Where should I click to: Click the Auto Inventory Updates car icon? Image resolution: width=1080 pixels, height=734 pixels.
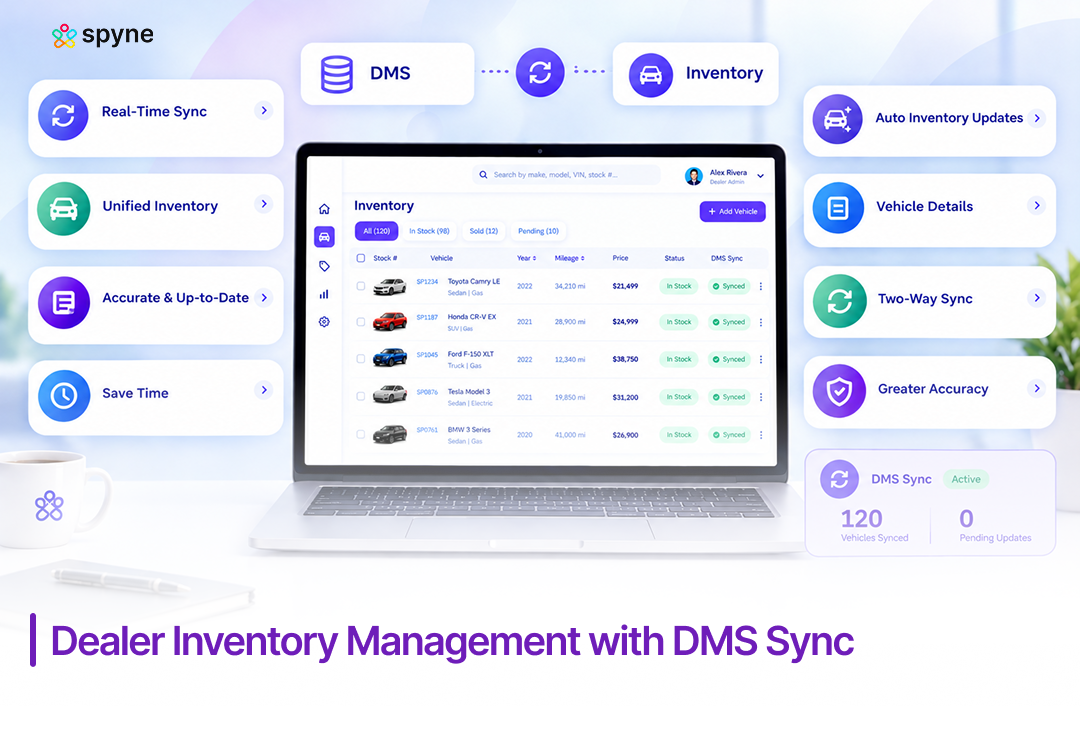[838, 119]
